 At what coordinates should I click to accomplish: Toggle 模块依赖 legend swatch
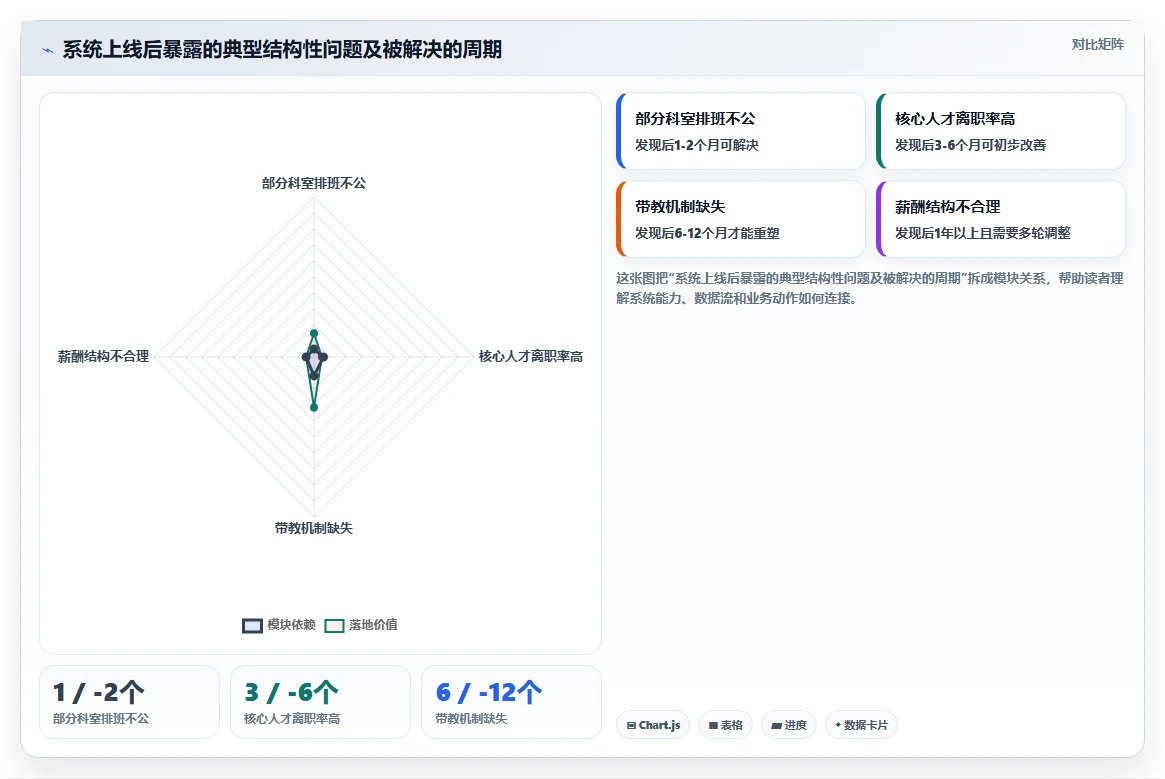click(253, 625)
